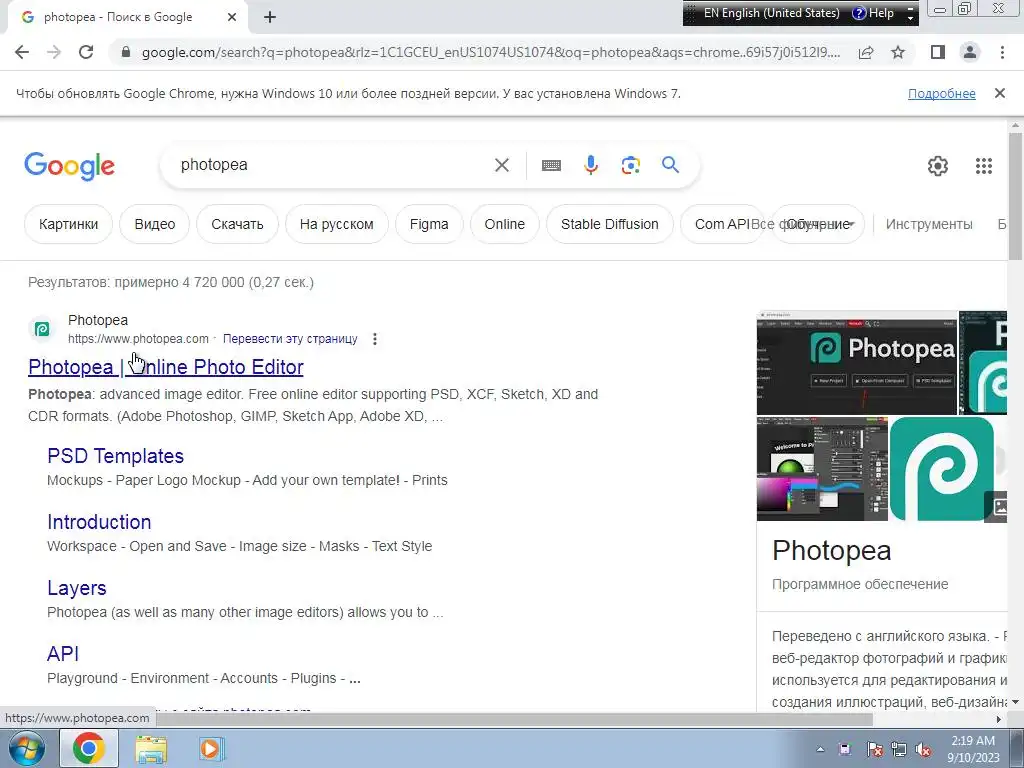This screenshot has width=1024, height=768.
Task: Dismiss the Chrome update notification bar
Action: 999,93
